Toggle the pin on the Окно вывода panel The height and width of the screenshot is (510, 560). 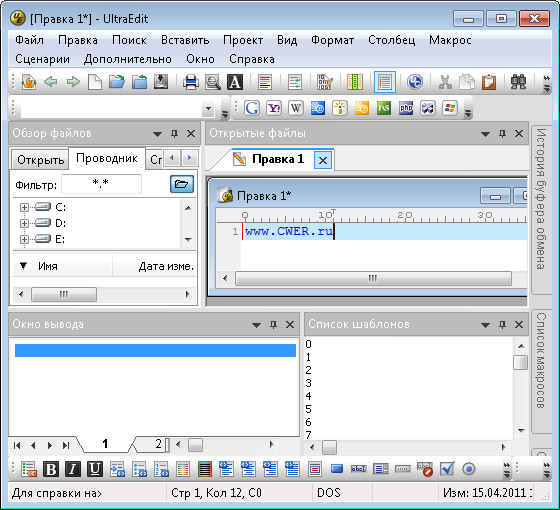point(273,325)
